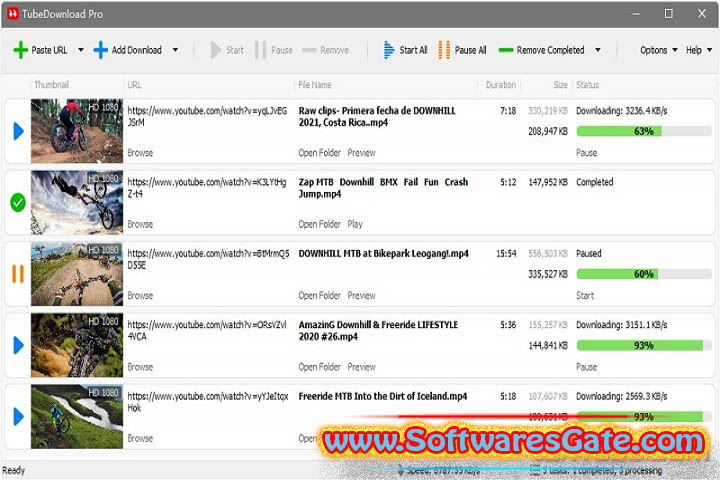This screenshot has width=720, height=480.
Task: Click file name 'Zap MTB Downhill BMX Fail Fun Crash Jump.mp4'
Action: click(x=383, y=188)
